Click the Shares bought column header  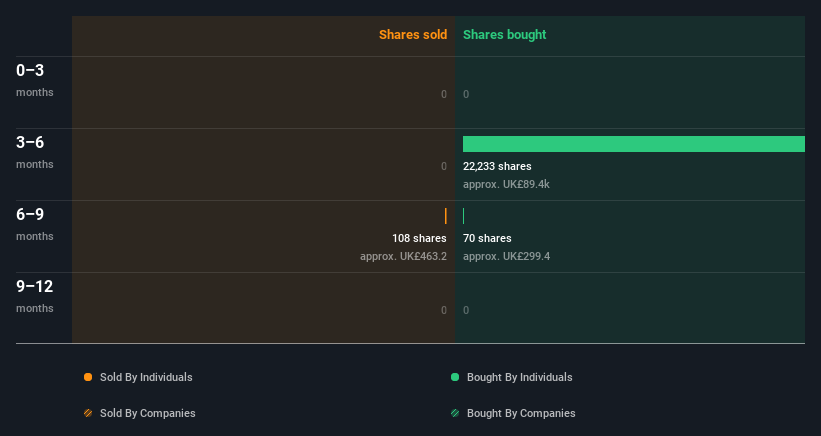click(x=504, y=35)
